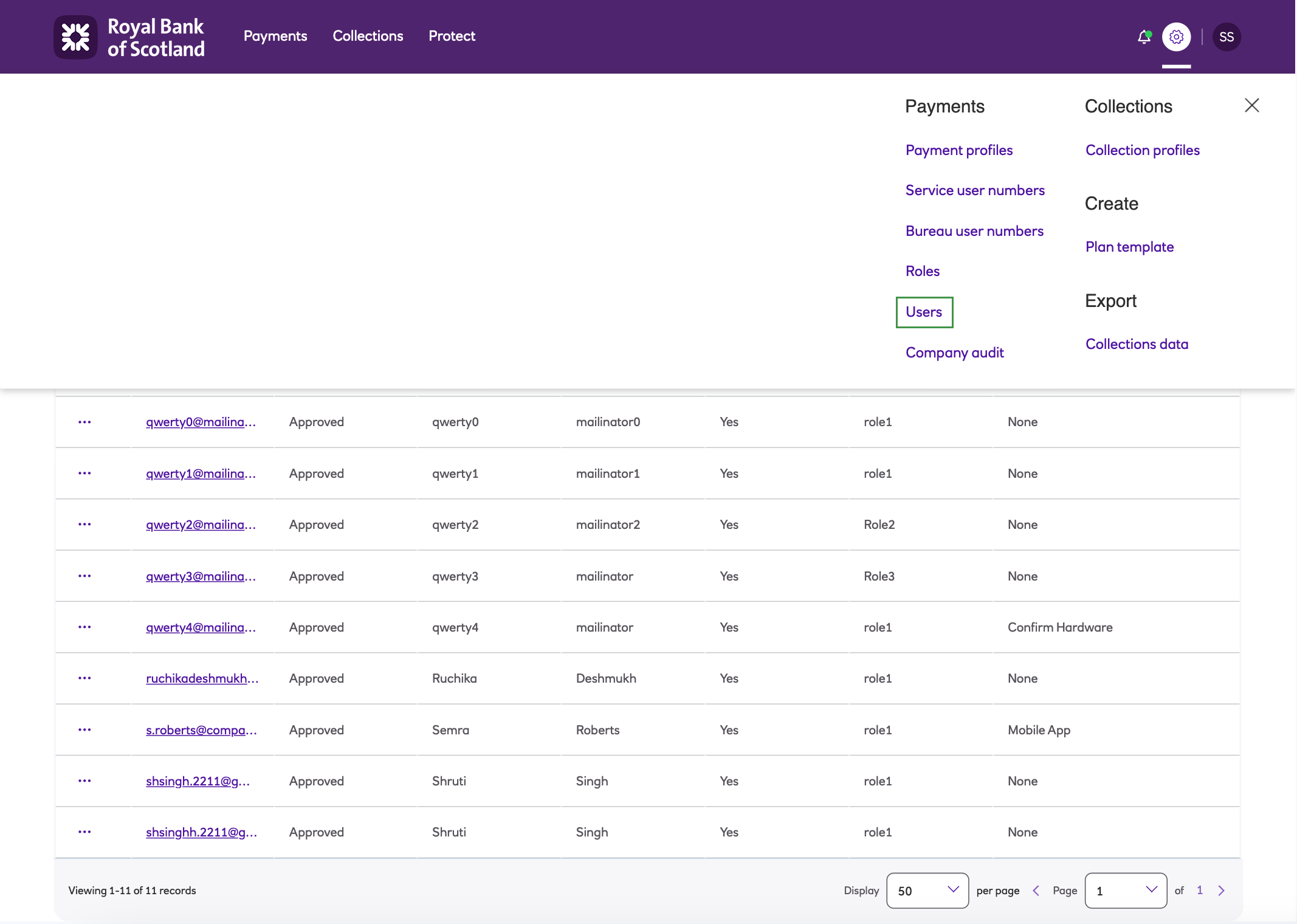Open the notifications bell icon
Screen dimensions: 1297x924
click(1144, 37)
